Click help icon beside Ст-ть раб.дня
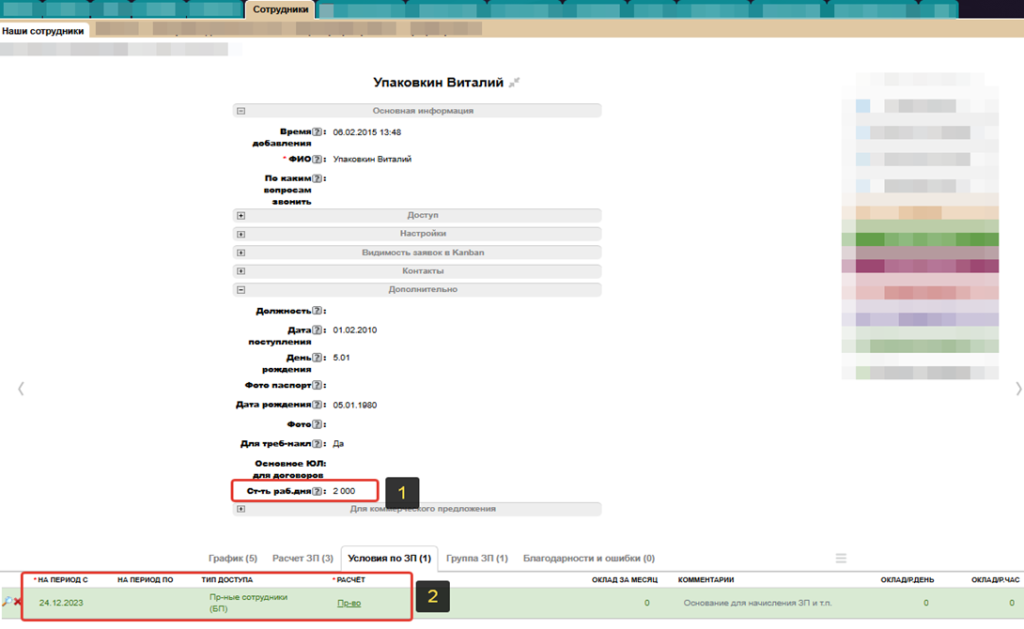This screenshot has height=629, width=1024. click(x=317, y=491)
